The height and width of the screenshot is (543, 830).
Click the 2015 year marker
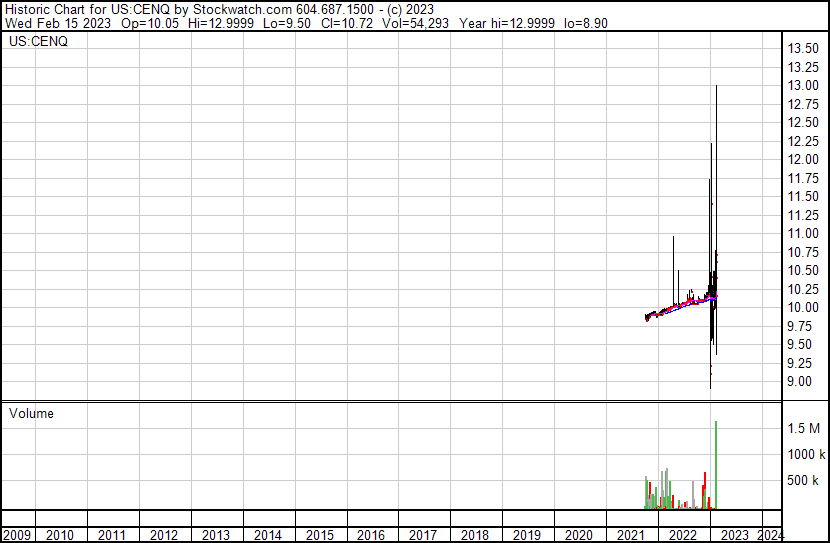[x=320, y=534]
